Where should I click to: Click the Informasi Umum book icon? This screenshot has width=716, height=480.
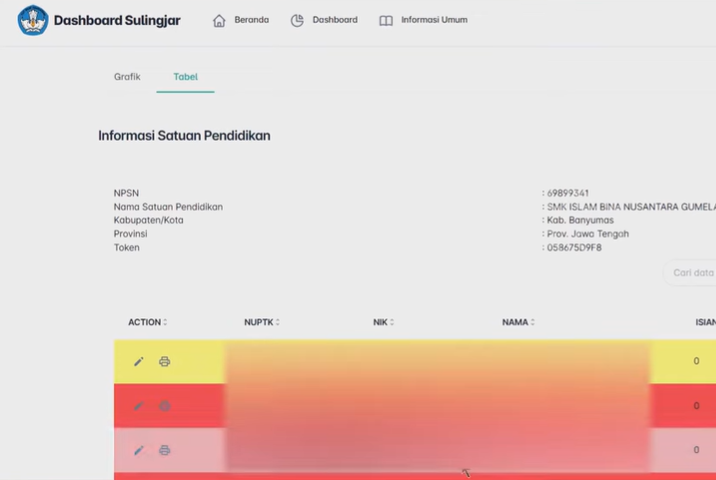coord(386,21)
